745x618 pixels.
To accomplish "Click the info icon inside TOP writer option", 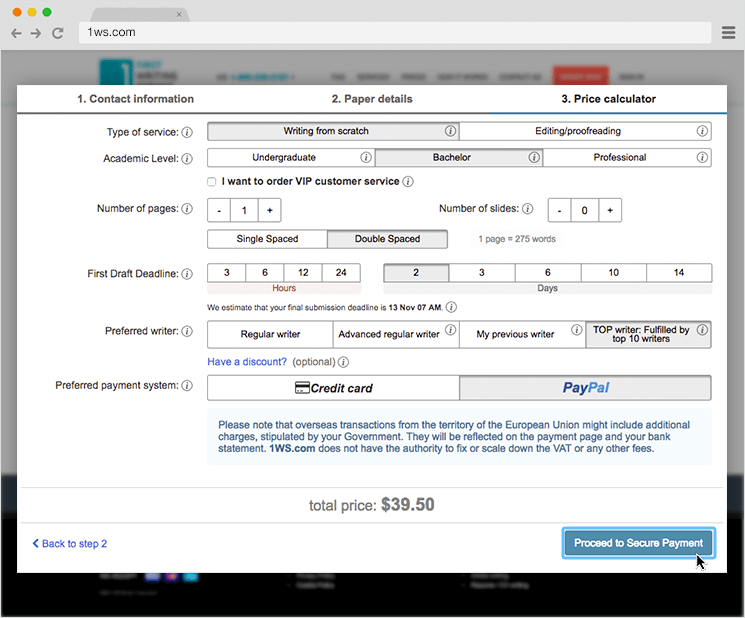I will (x=702, y=330).
